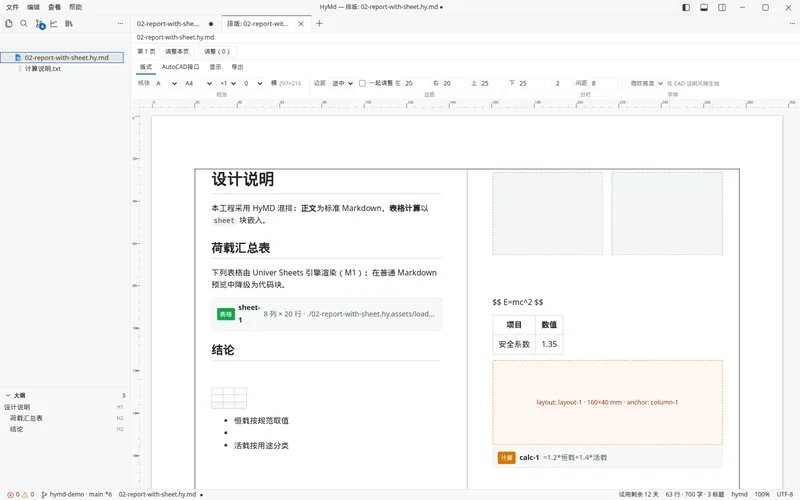Screen dimensions: 800x500
Task: Open the 编辑 menu
Action: [33, 7]
